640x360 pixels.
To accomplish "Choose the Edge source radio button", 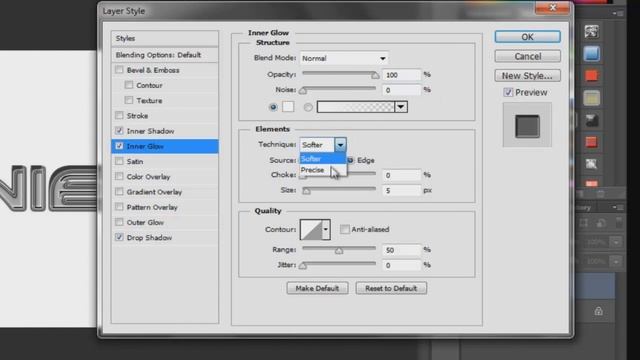I will (351, 160).
